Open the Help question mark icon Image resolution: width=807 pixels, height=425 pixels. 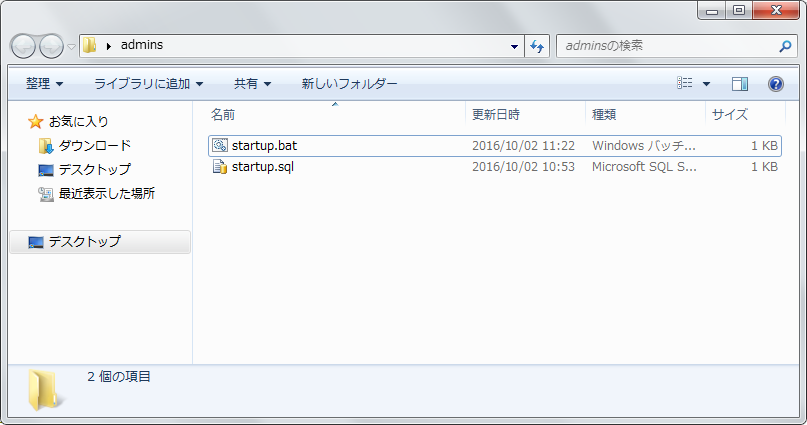click(x=775, y=84)
